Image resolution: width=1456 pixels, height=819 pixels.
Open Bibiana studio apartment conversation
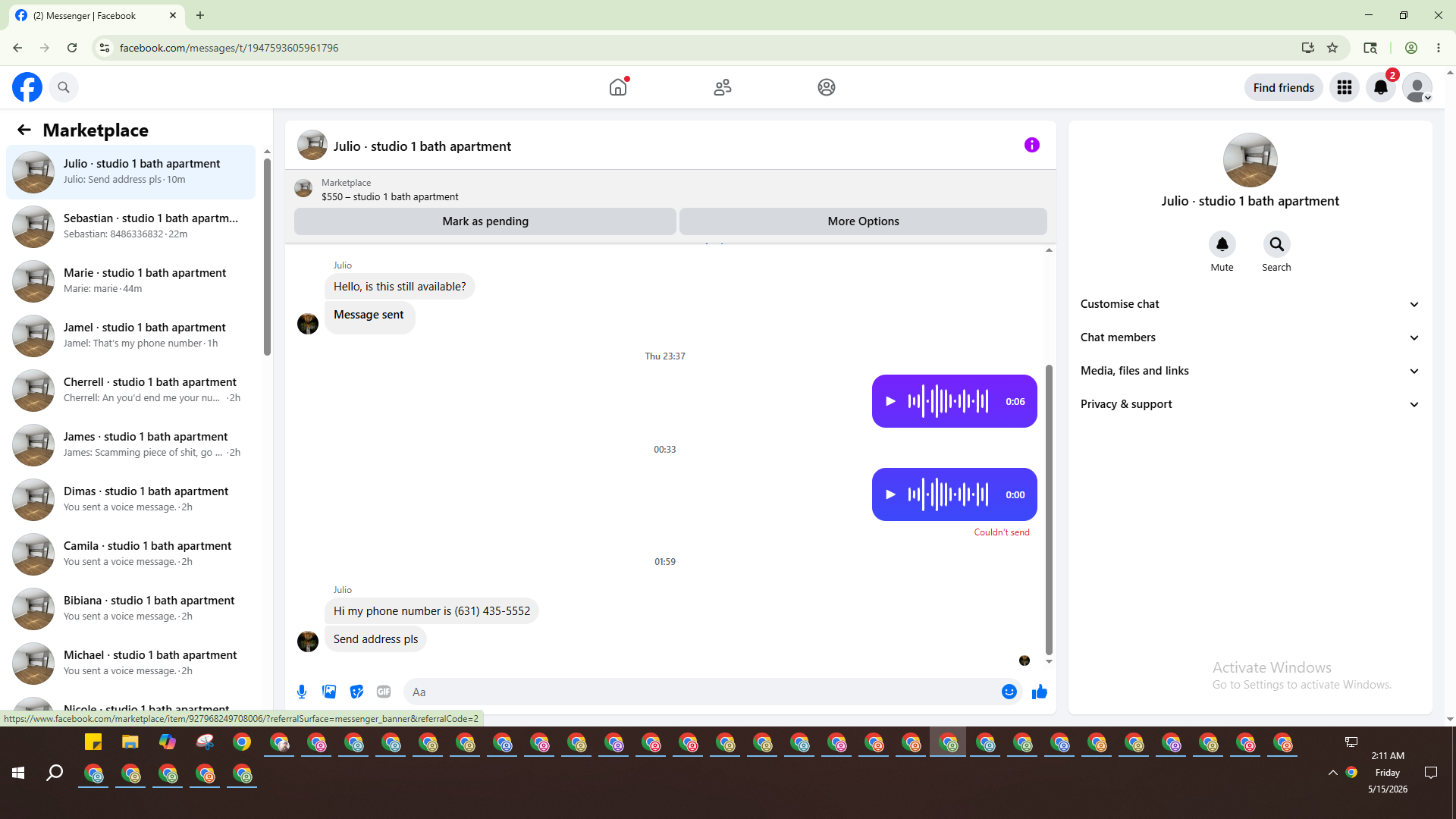pyautogui.click(x=130, y=608)
